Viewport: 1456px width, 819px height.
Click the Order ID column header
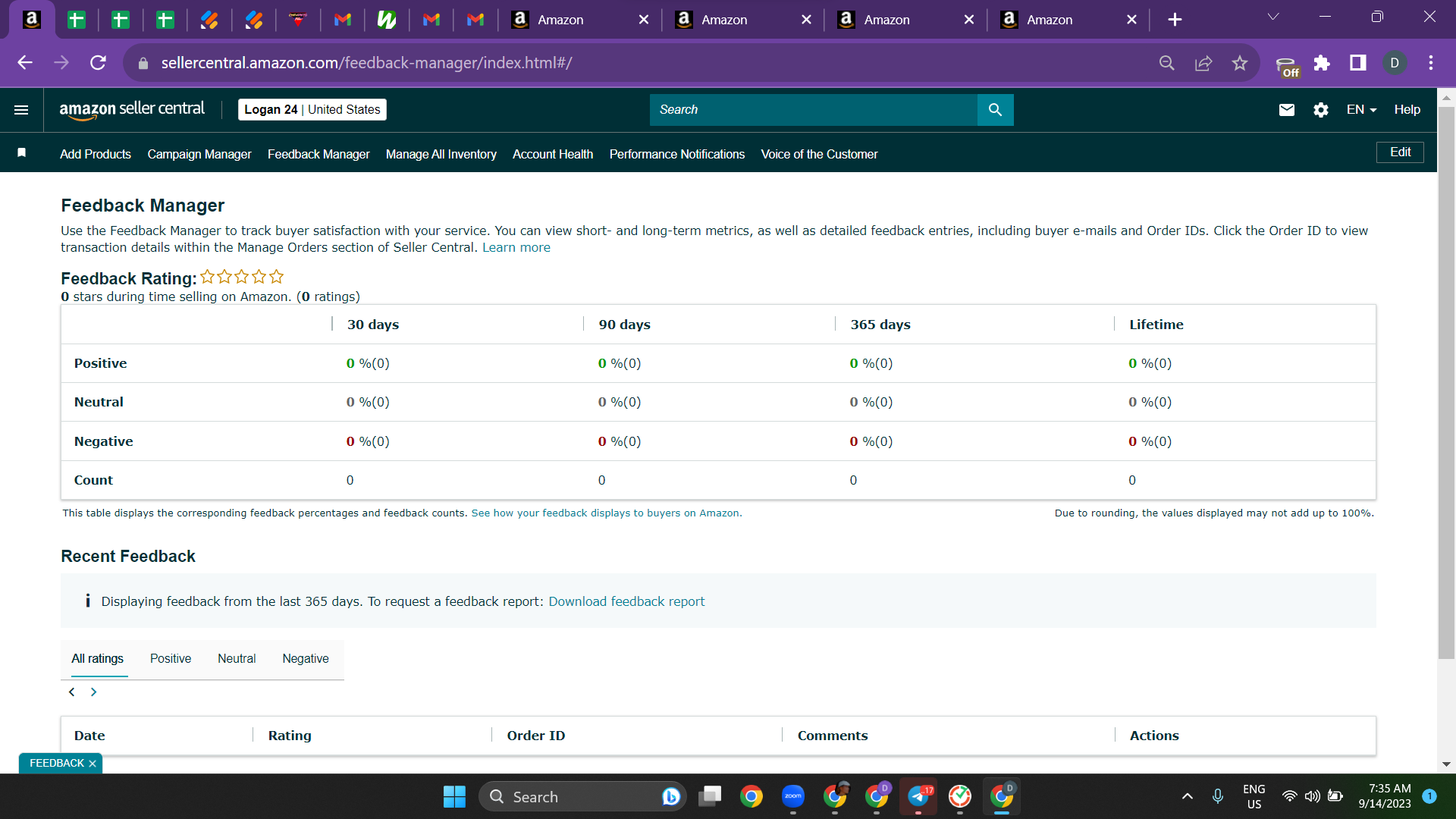point(536,736)
